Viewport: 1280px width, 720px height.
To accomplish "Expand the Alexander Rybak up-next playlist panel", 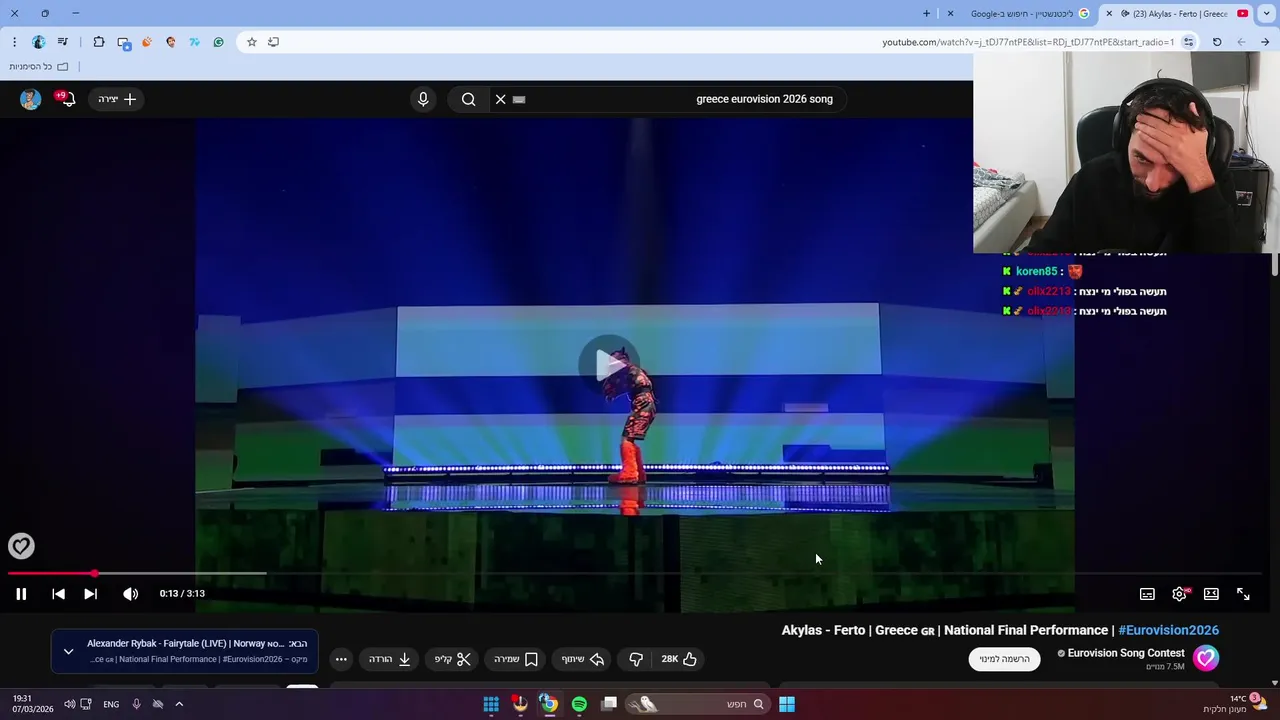I will click(x=68, y=651).
